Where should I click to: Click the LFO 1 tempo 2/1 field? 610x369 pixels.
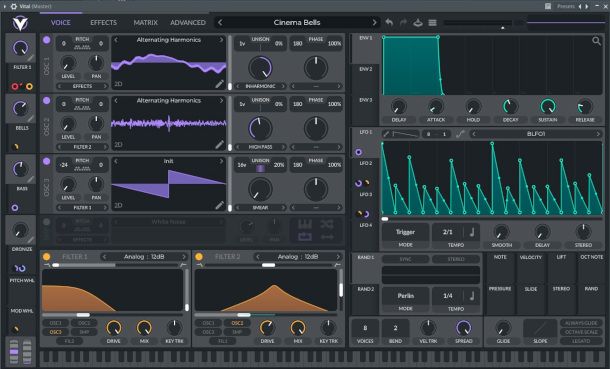447,232
